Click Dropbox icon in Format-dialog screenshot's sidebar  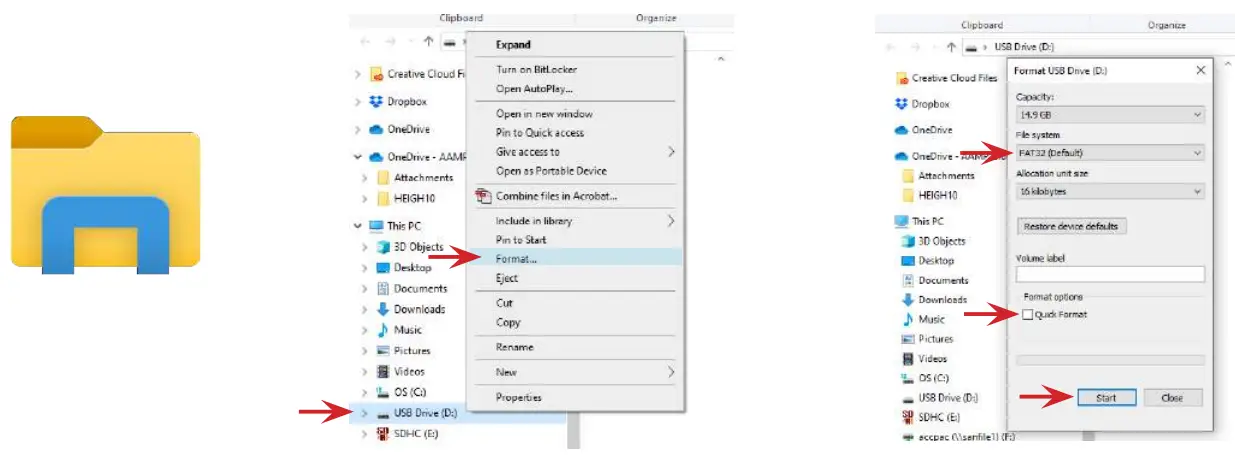point(903,103)
